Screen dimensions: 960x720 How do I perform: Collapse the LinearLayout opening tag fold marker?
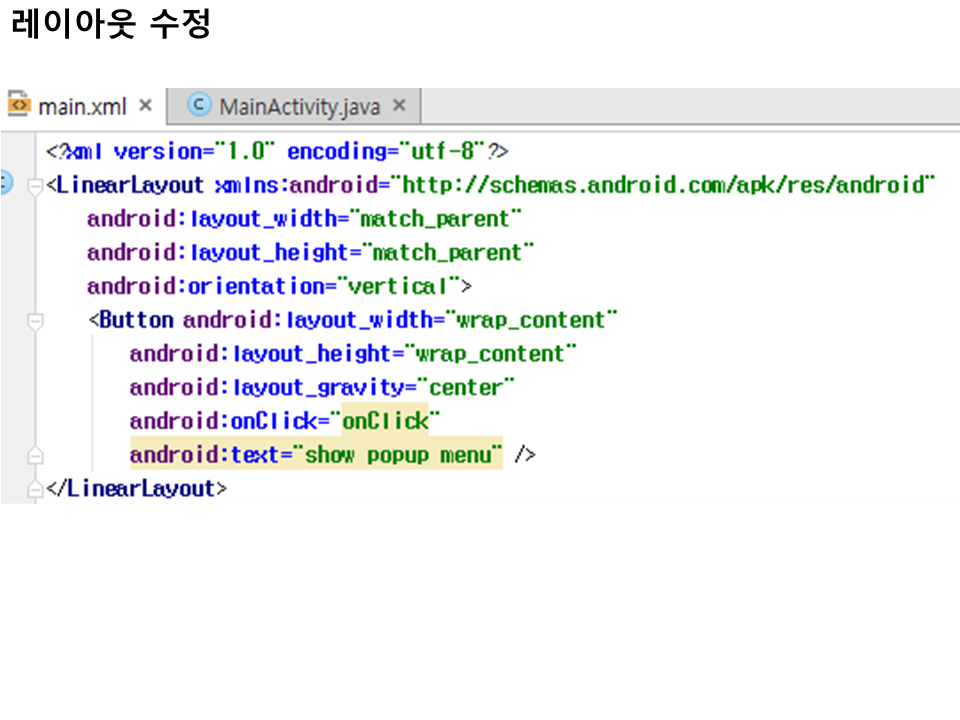click(36, 186)
